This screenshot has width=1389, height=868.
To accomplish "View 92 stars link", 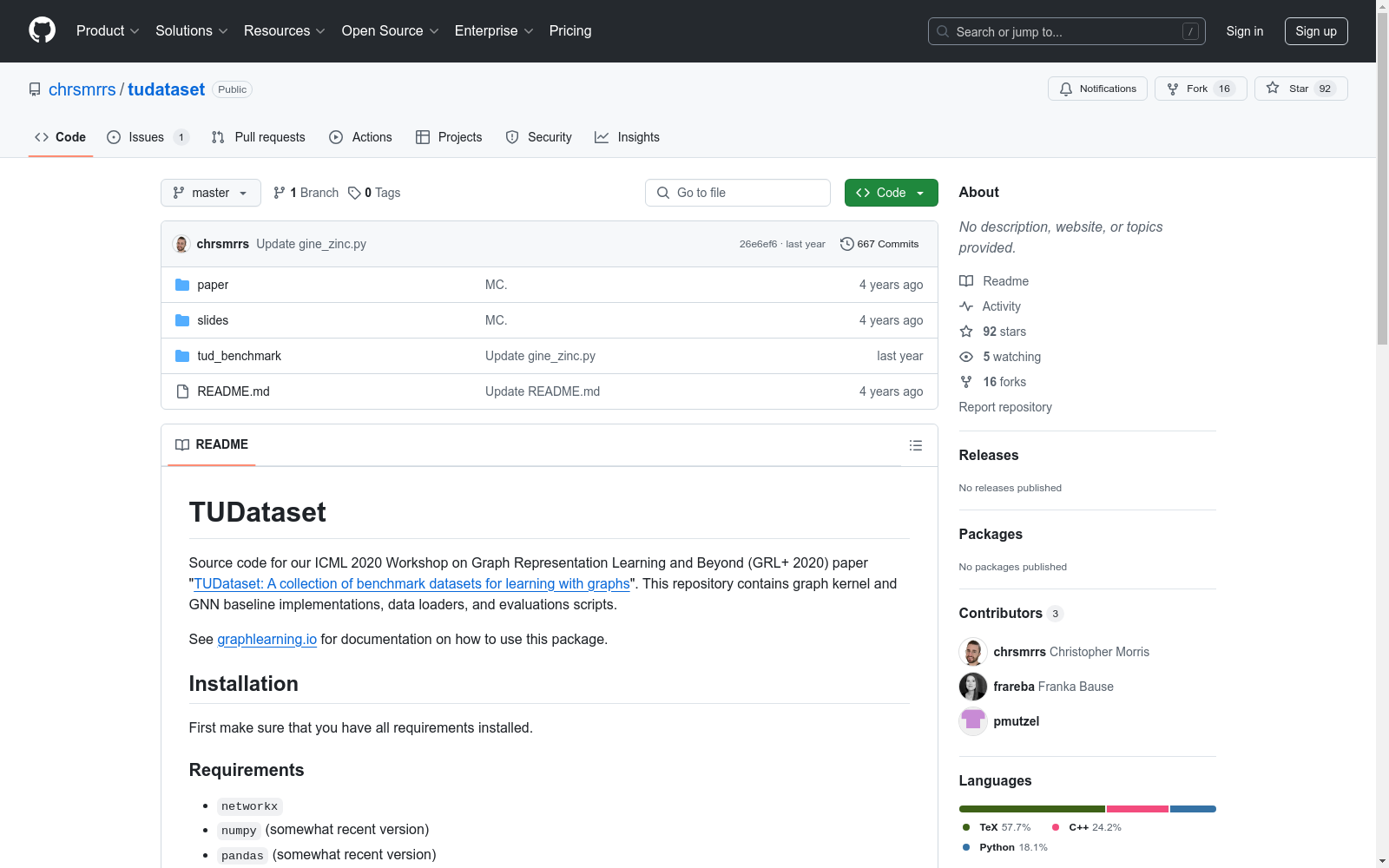I will point(992,332).
